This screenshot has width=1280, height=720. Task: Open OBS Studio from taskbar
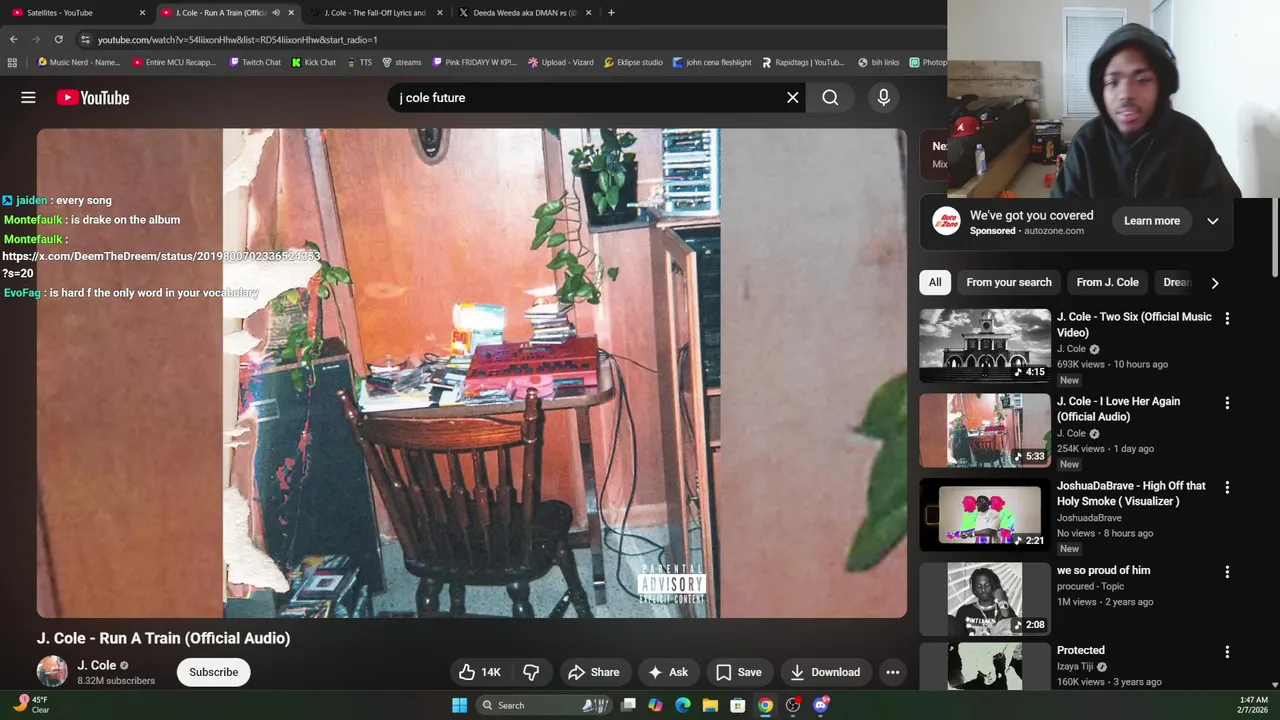coord(793,705)
